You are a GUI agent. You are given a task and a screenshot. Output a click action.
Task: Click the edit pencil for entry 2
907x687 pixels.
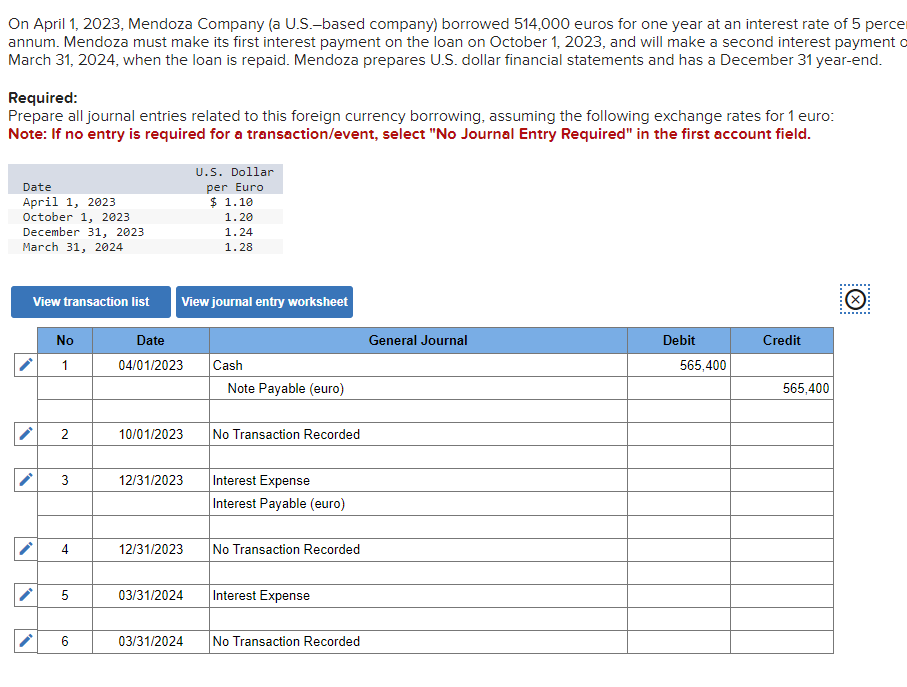25,434
